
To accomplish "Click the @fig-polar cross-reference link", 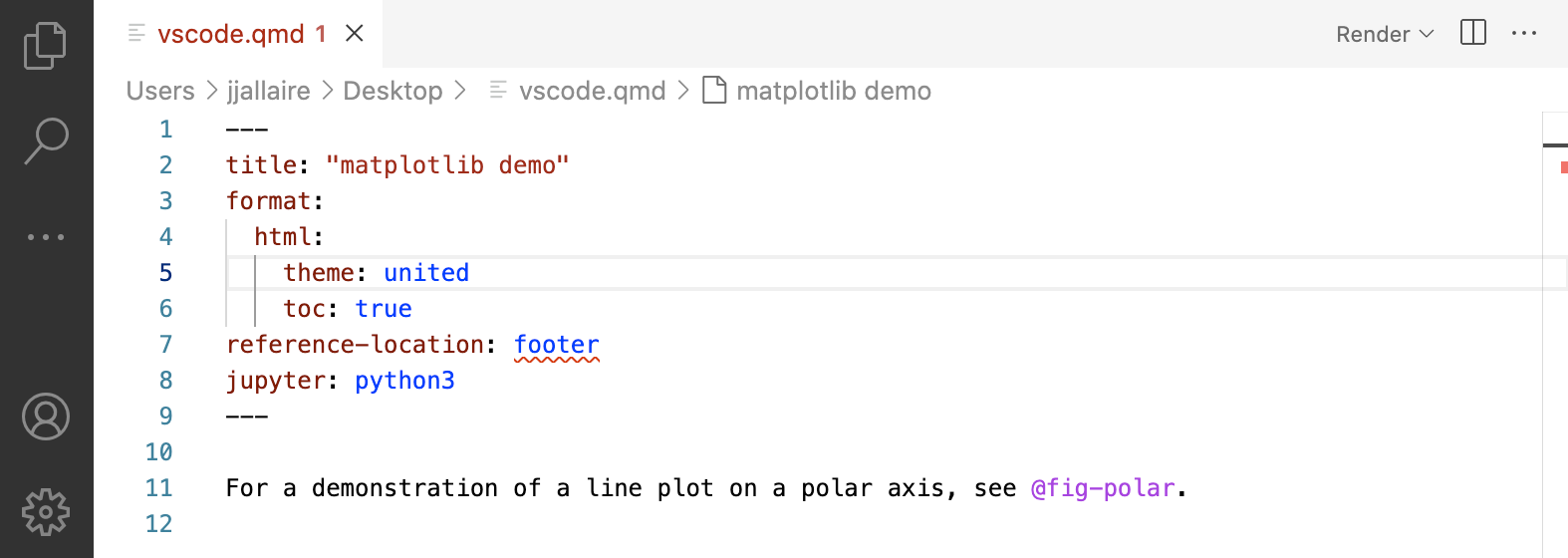I will tap(1103, 488).
